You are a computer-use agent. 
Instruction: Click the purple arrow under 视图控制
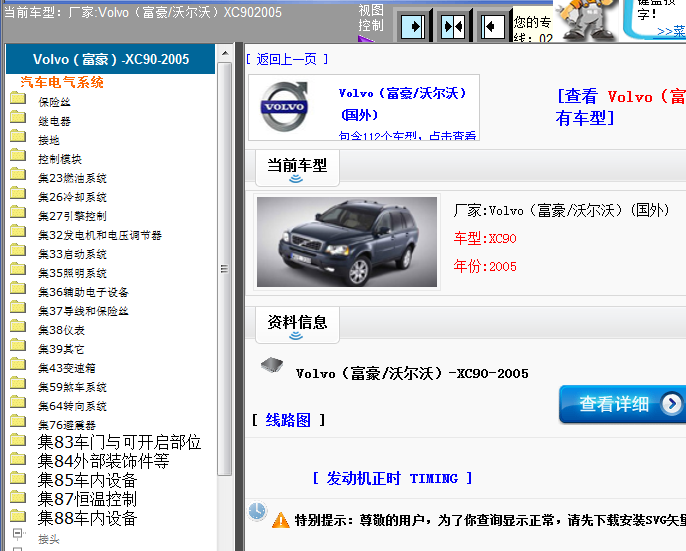[x=366, y=39]
